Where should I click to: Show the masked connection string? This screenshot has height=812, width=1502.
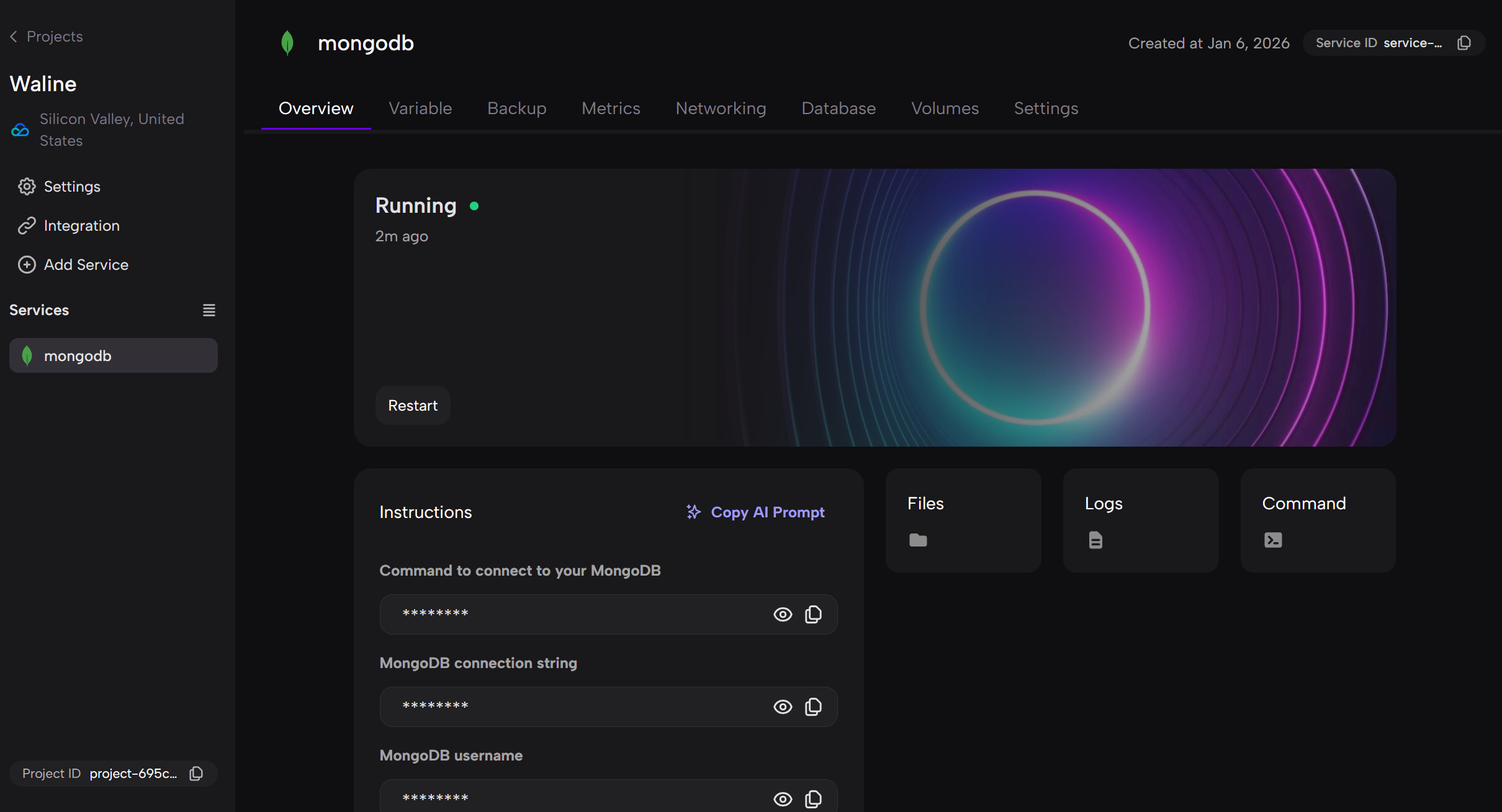point(783,707)
